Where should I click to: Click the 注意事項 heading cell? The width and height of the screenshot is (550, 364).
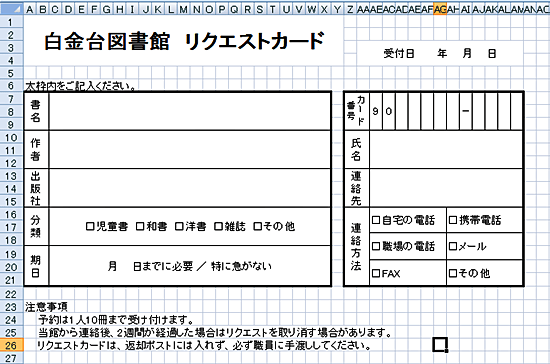46,307
